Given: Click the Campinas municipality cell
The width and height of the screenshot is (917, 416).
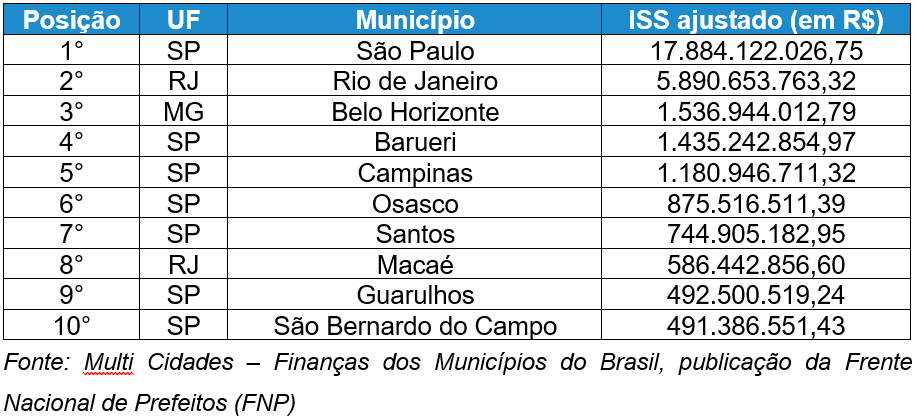Looking at the screenshot, I should tap(415, 173).
